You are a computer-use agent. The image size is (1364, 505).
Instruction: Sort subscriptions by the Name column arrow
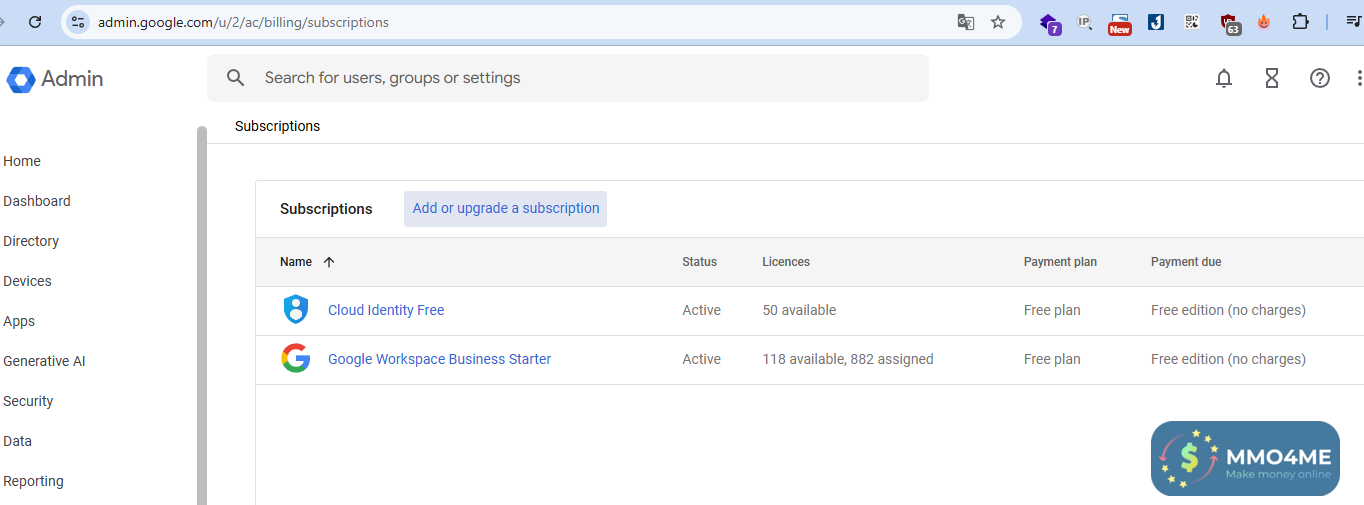[x=329, y=262]
